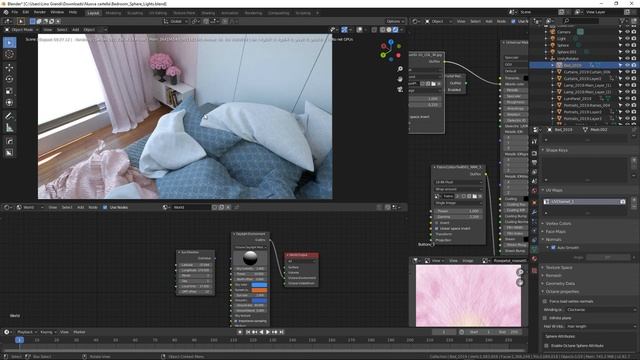
Task: Open the Render properties tab icon
Action: 534,153
